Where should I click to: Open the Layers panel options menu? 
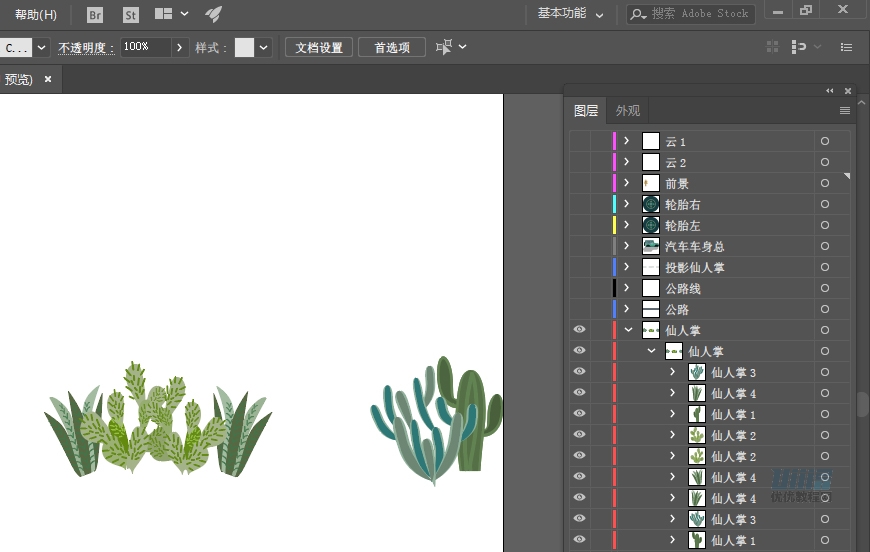tap(845, 111)
